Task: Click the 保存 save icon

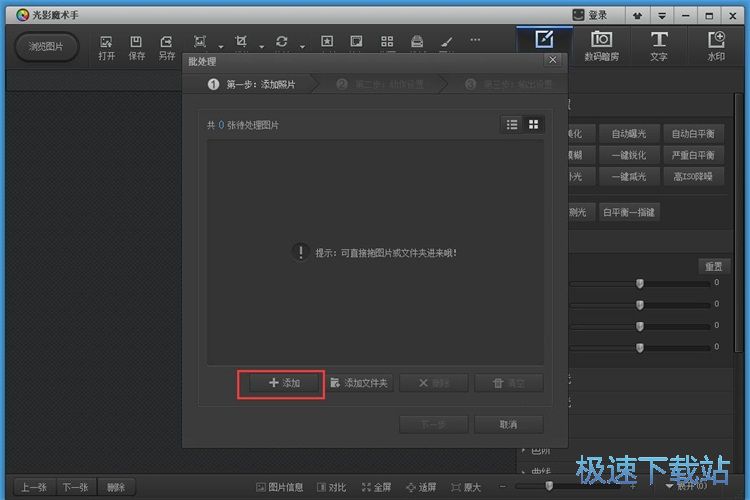Action: click(x=137, y=47)
